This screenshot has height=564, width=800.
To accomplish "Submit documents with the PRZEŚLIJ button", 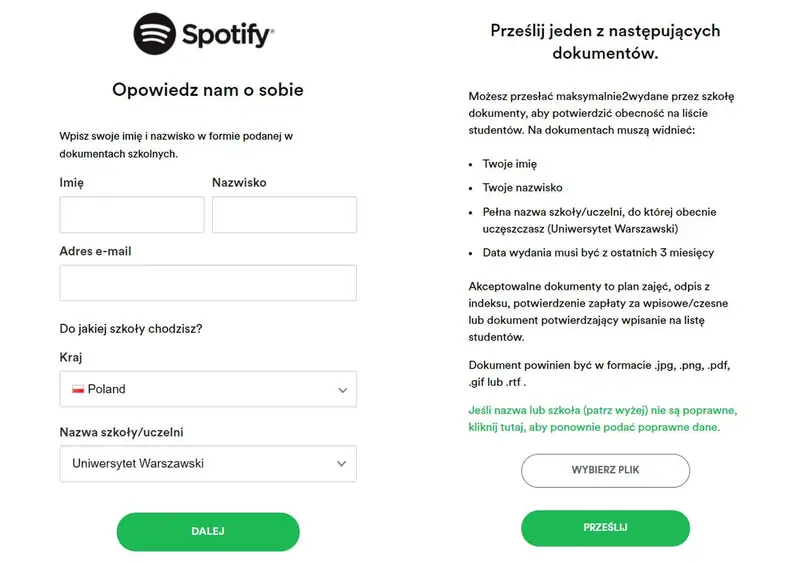I will 605,527.
